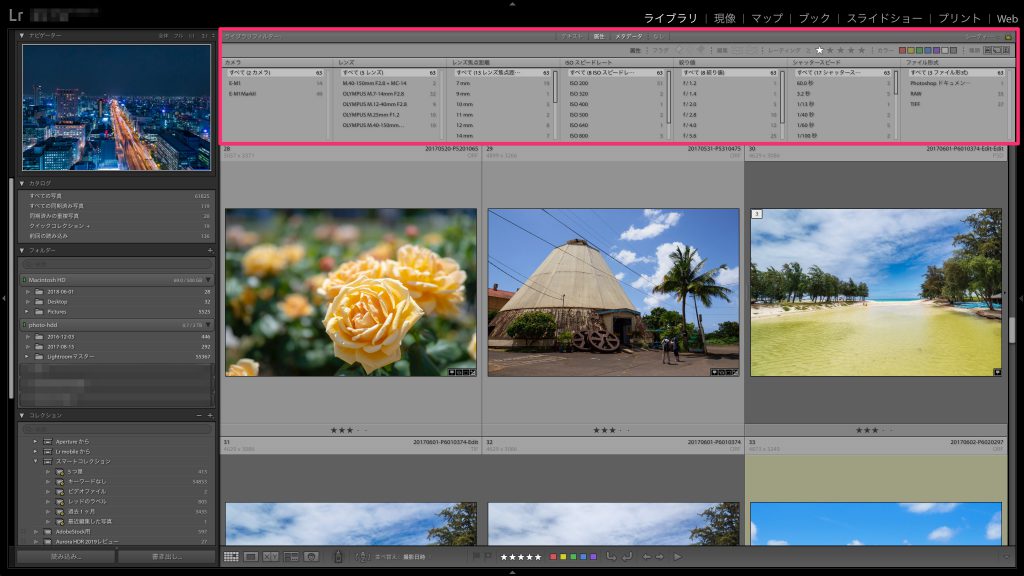
Task: Collapse the スマートコレクション set
Action: click(35, 461)
